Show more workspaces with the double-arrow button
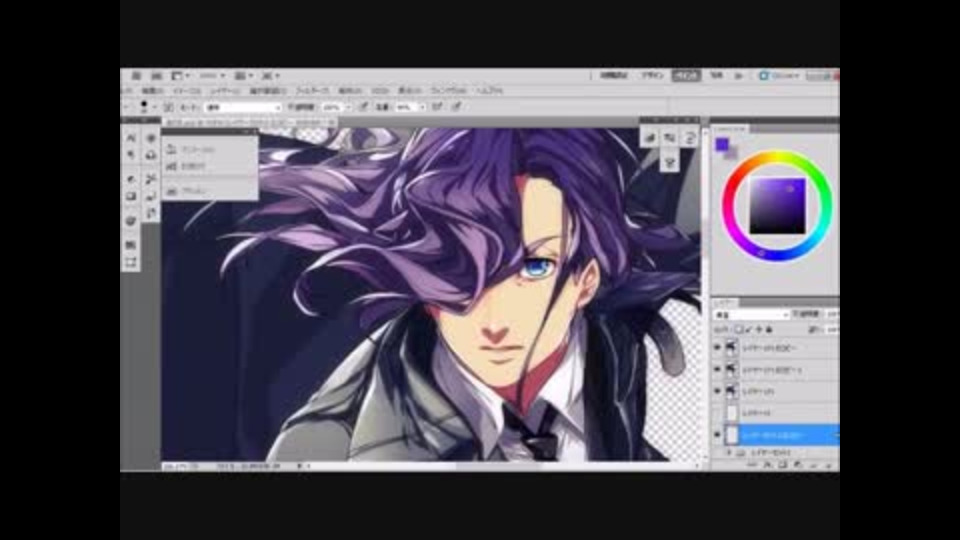The height and width of the screenshot is (540, 960). pos(738,75)
